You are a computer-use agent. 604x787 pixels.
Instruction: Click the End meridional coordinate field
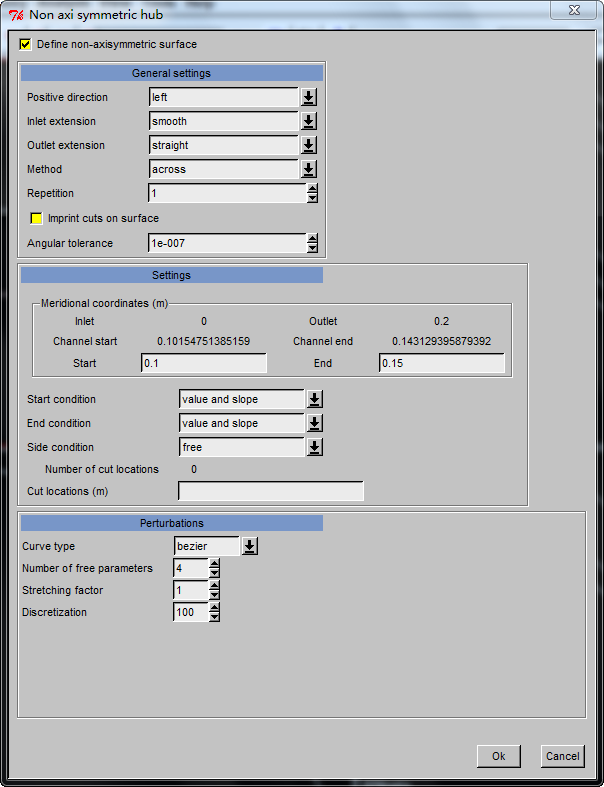tap(442, 363)
